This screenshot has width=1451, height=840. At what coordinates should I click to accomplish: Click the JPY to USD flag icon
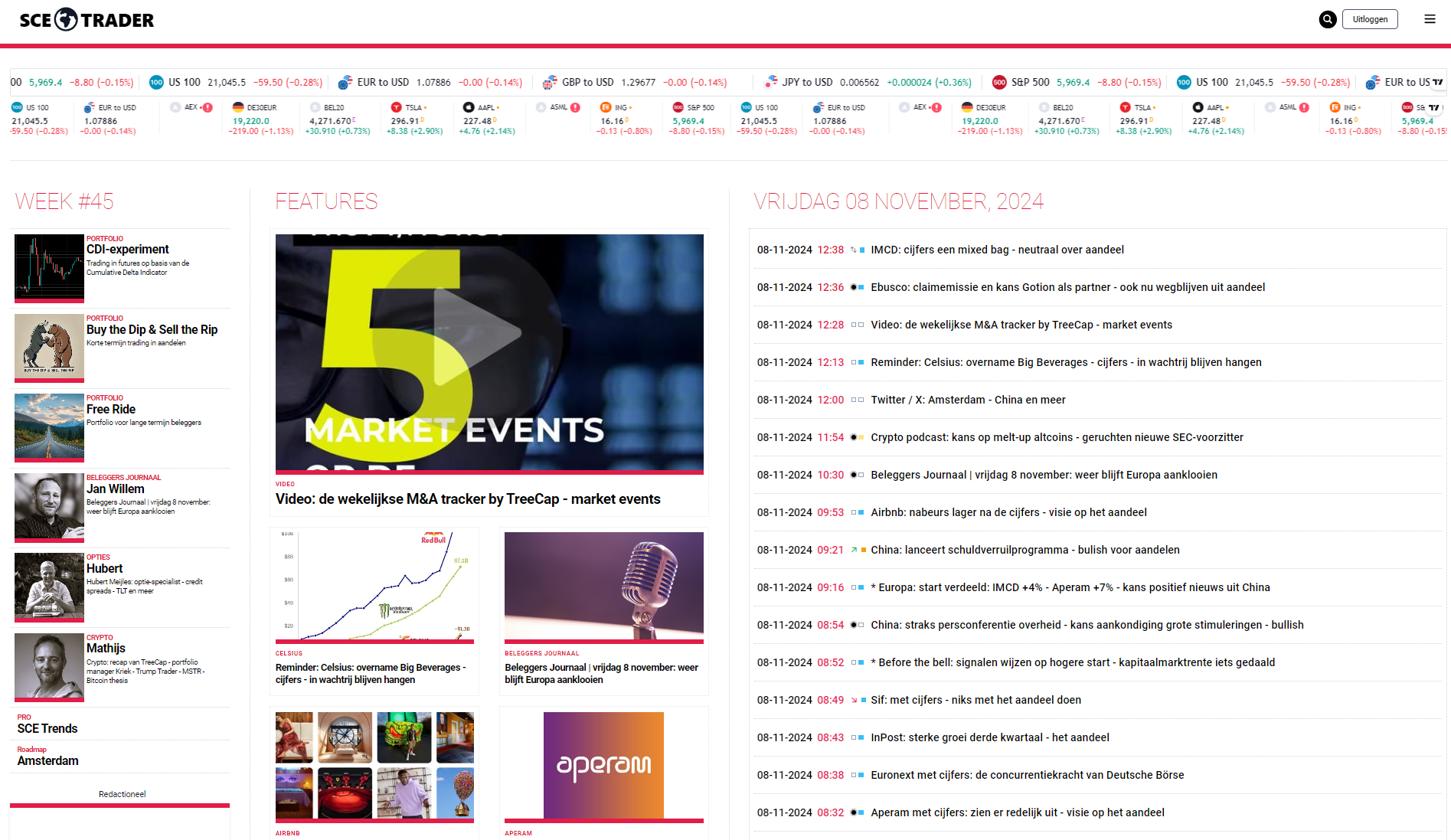coord(770,83)
